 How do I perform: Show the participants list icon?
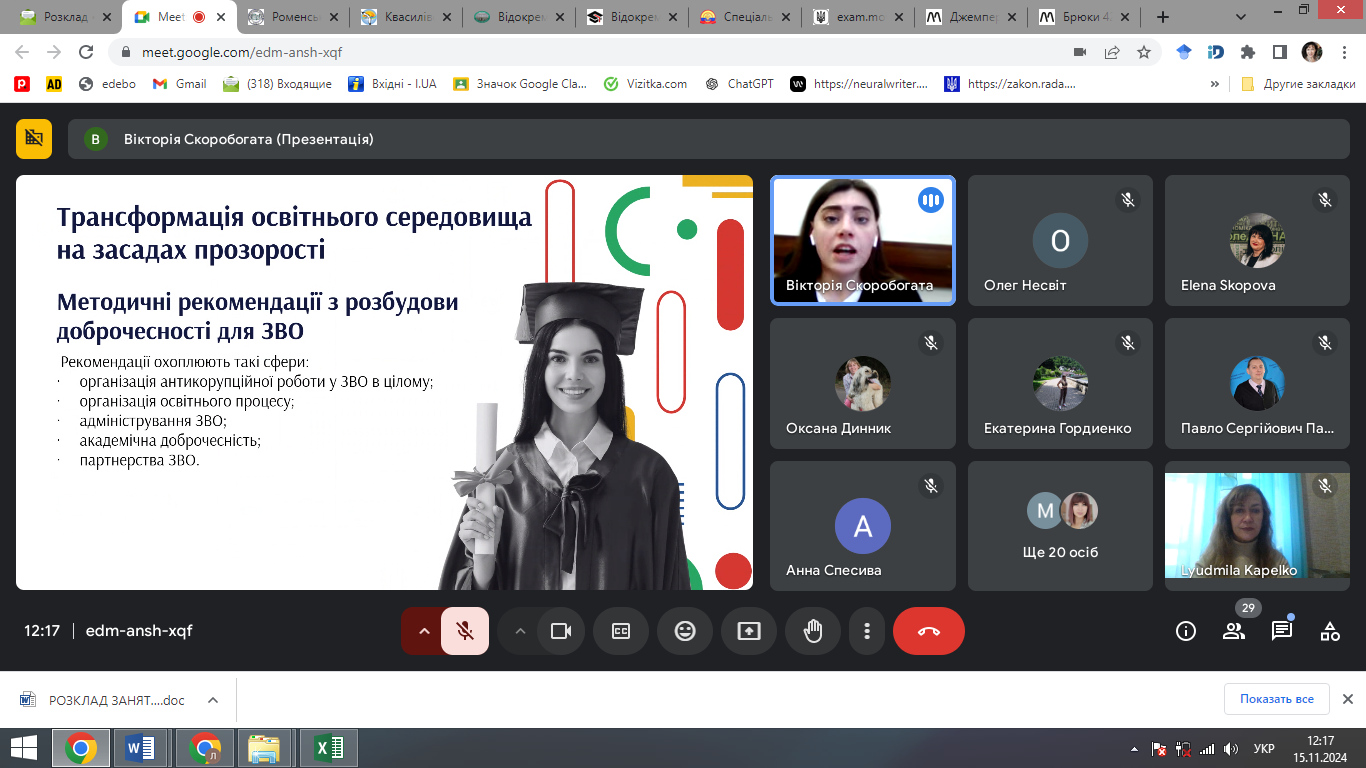[x=1233, y=631]
